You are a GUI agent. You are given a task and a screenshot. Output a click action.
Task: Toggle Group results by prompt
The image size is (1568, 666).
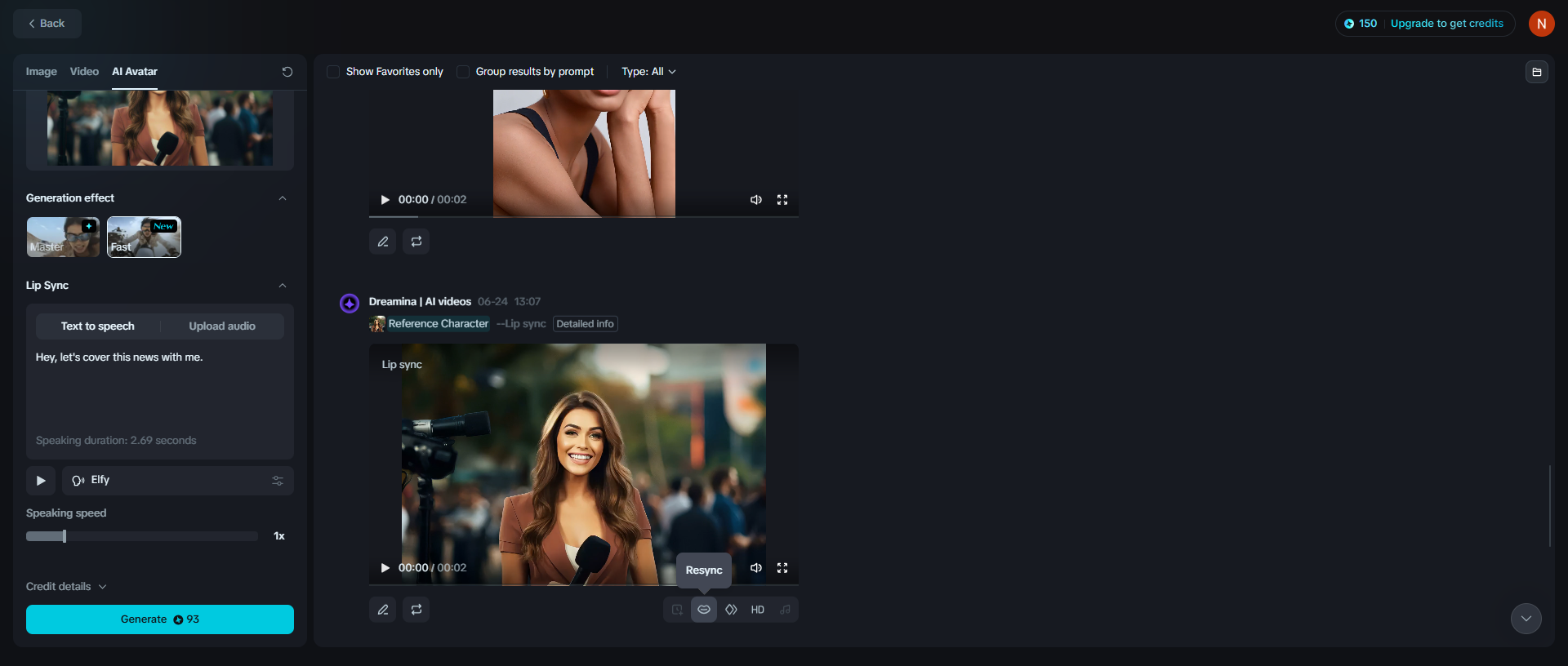463,72
